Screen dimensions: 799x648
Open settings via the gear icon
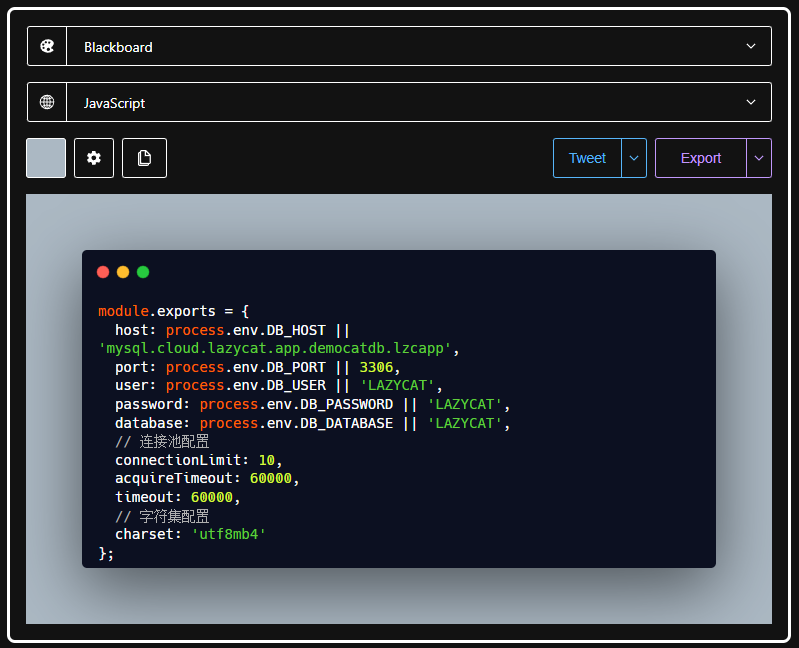pos(94,158)
